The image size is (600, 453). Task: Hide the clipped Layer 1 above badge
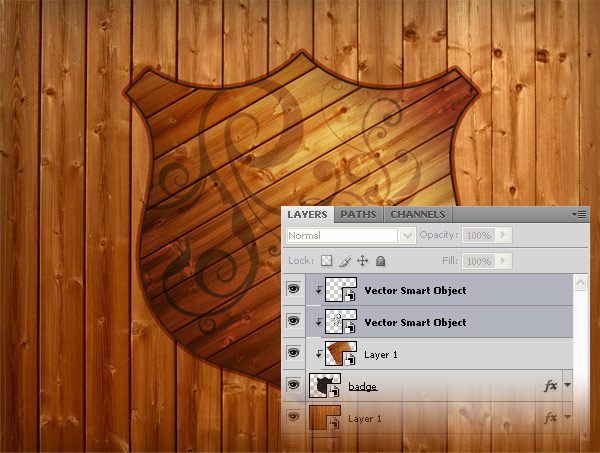293,353
